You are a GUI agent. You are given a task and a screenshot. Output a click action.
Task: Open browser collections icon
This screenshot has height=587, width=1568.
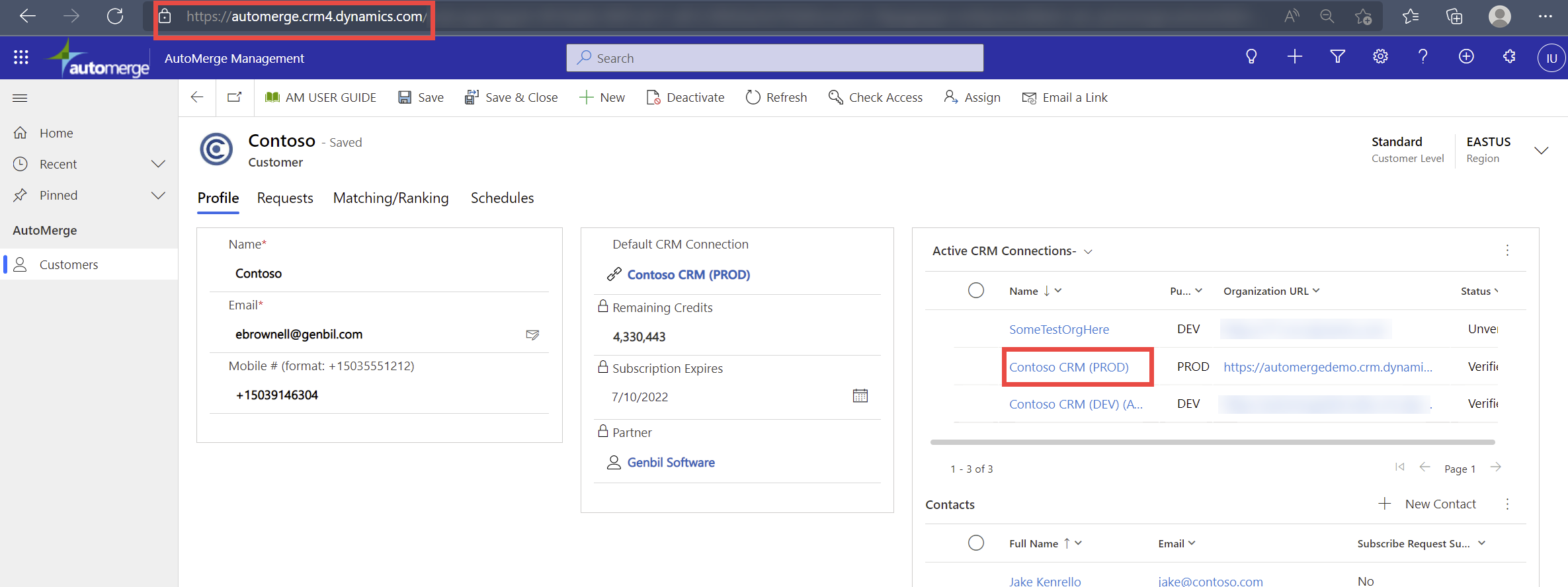pyautogui.click(x=1454, y=16)
